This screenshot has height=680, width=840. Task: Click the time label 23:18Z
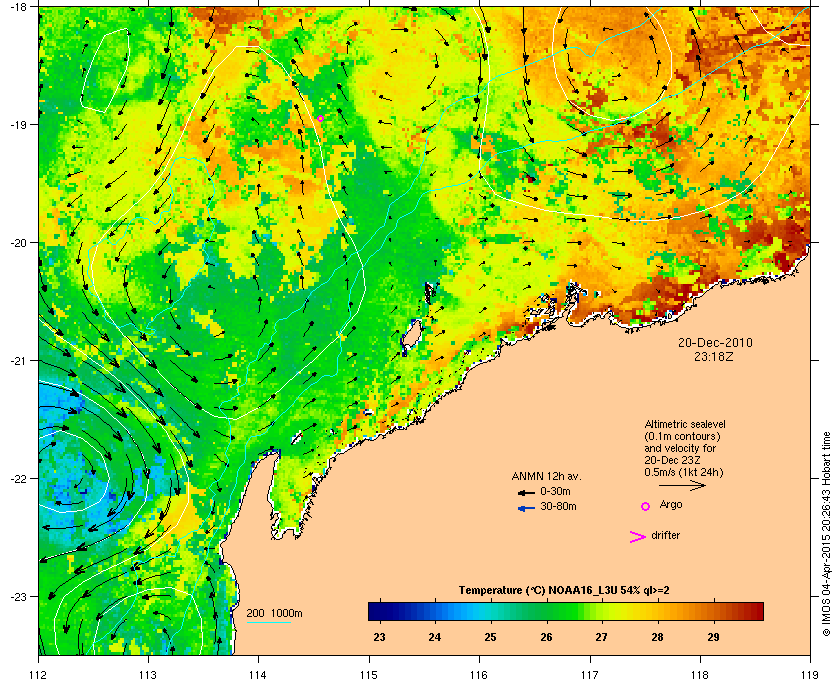[714, 356]
